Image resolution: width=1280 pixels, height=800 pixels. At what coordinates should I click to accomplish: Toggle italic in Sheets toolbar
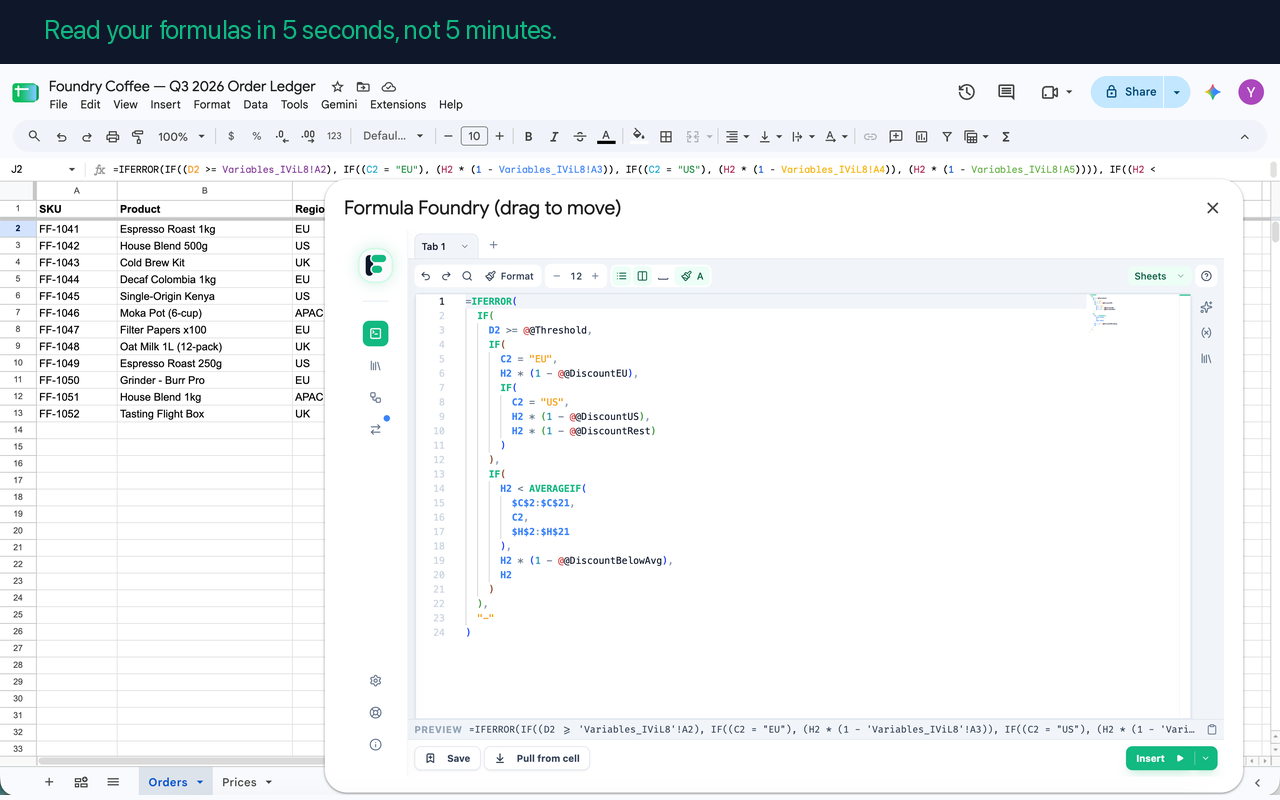[554, 136]
